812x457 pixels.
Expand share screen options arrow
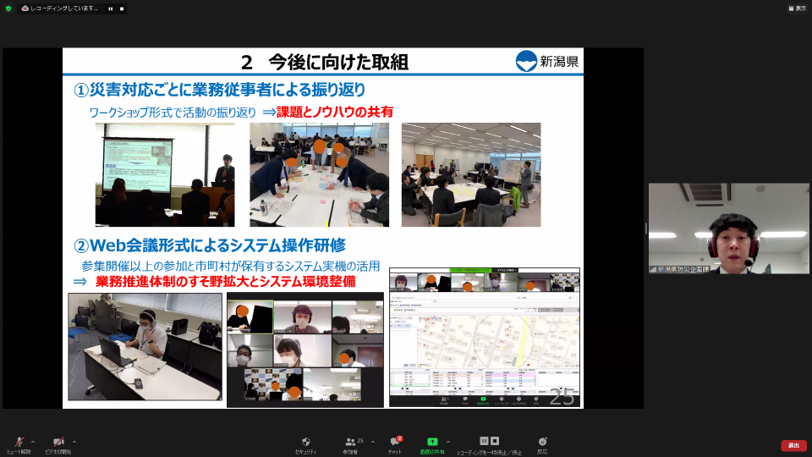point(448,441)
